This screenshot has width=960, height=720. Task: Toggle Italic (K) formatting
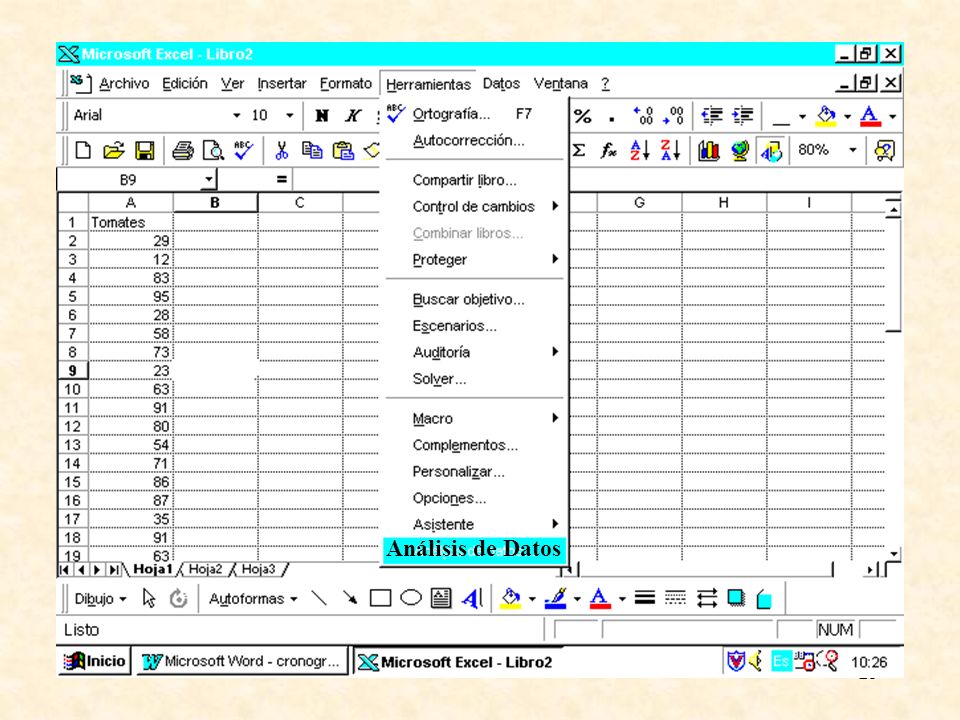(353, 115)
